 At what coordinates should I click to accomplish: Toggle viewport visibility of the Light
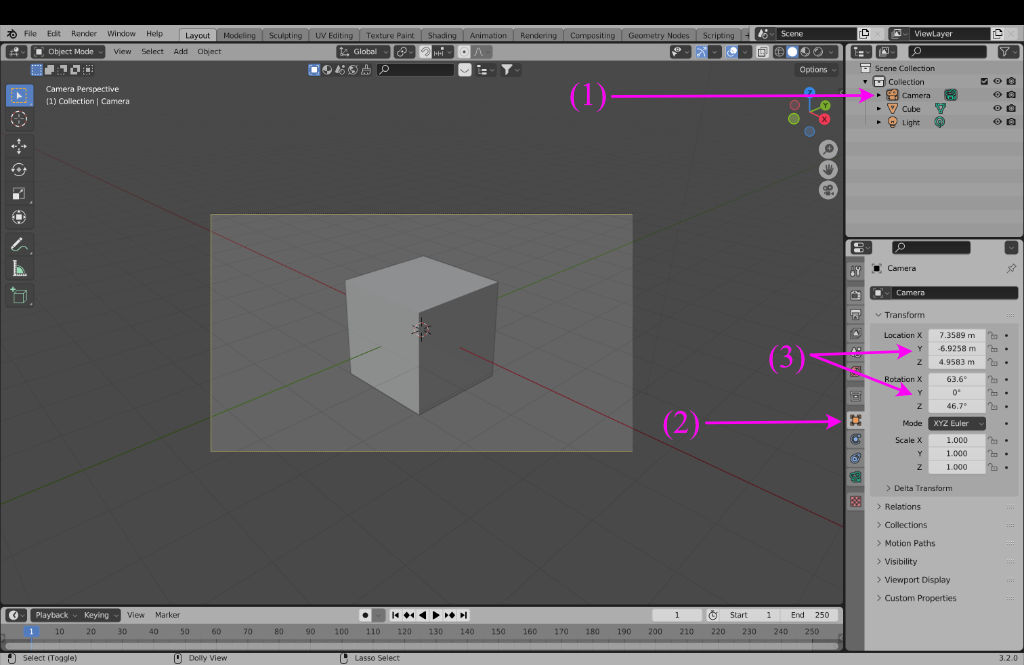click(997, 122)
